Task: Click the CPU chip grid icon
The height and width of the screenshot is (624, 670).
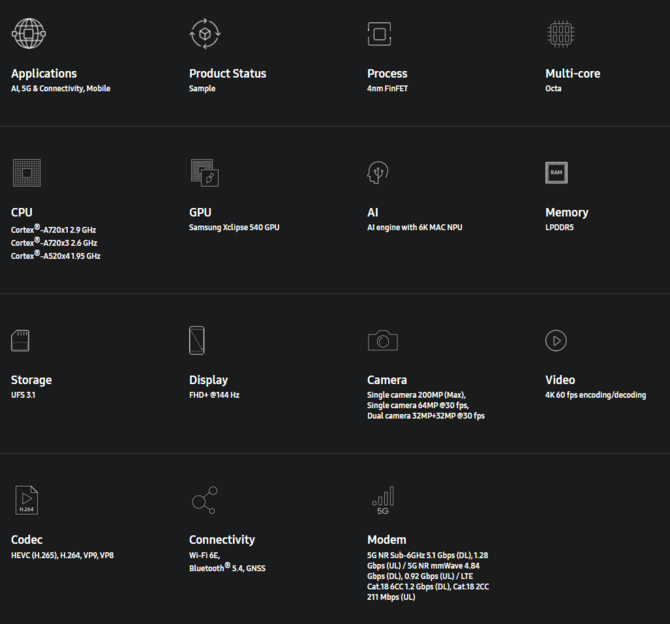Action: tap(27, 173)
